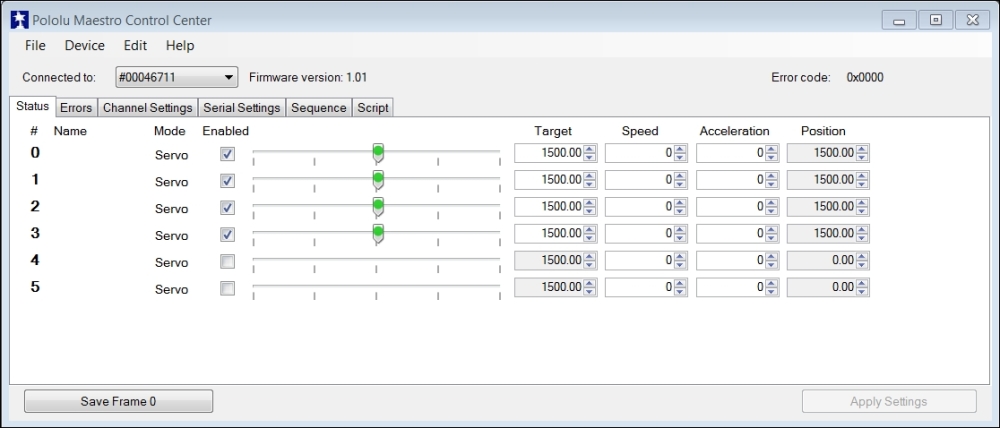1000x428 pixels.
Task: Click channel 0 green slider handle
Action: pyautogui.click(x=378, y=154)
